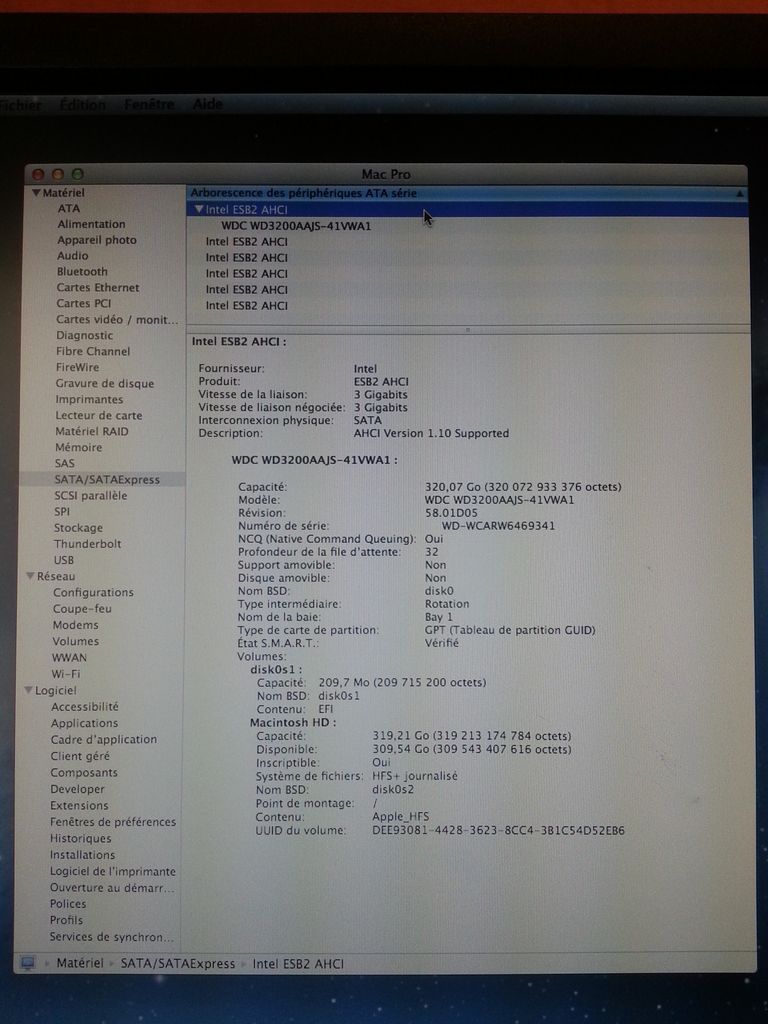
Task: Select Thunderbolt in the sidebar
Action: 88,543
